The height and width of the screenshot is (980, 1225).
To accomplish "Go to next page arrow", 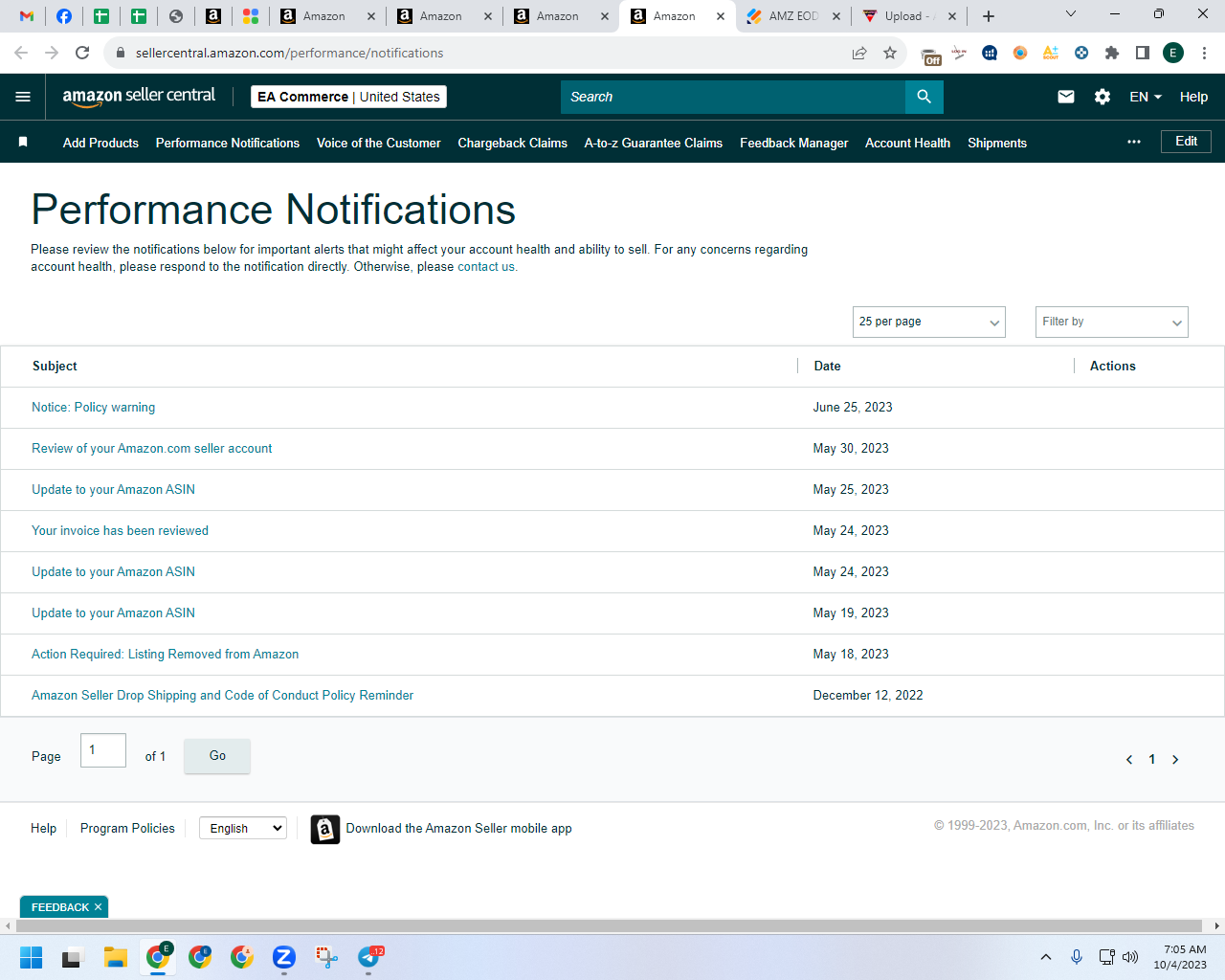I will point(1175,760).
